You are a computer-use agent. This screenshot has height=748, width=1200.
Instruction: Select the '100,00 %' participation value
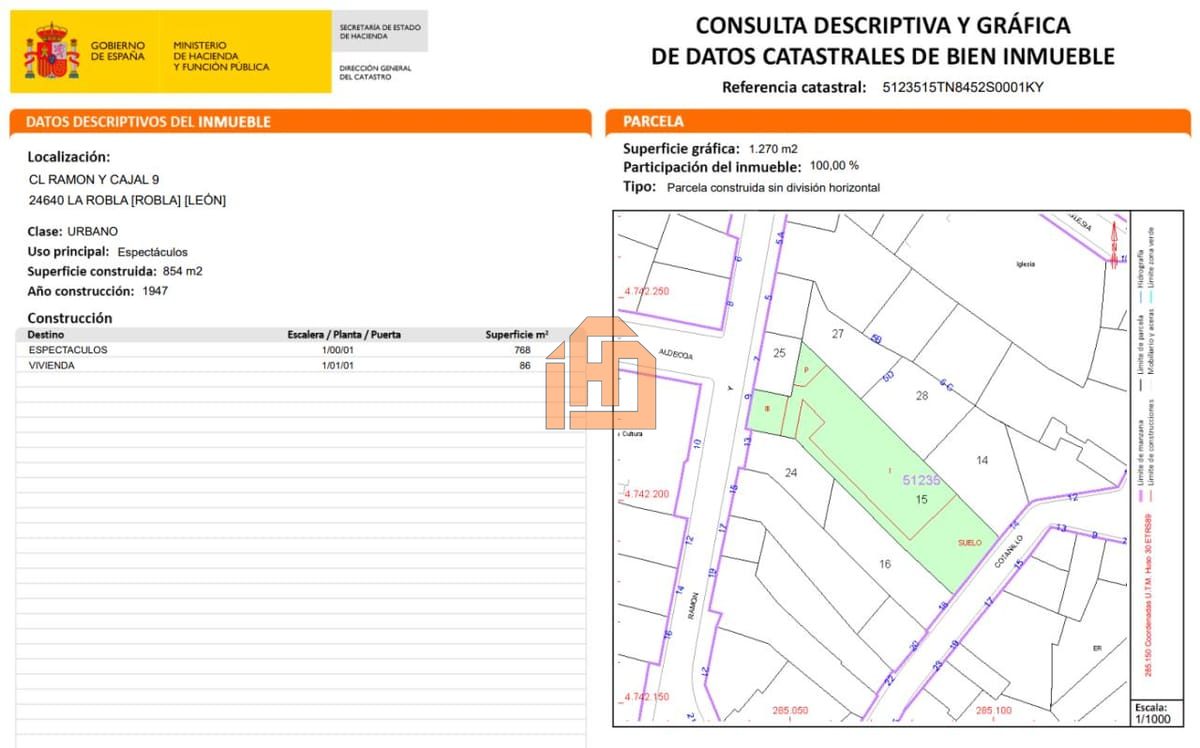click(834, 166)
